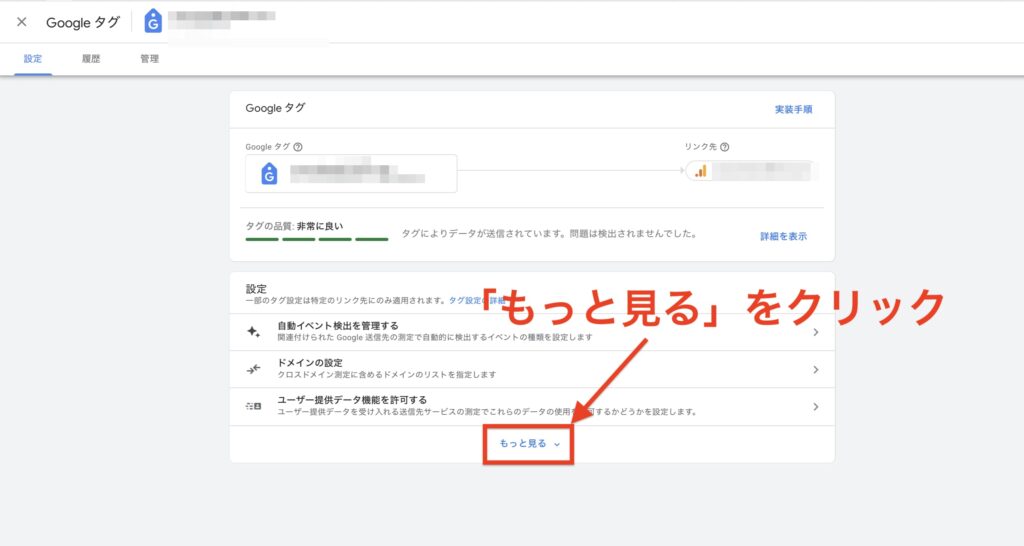Expand the ドメインの設定 row chevron
Image resolution: width=1024 pixels, height=546 pixels.
click(816, 369)
